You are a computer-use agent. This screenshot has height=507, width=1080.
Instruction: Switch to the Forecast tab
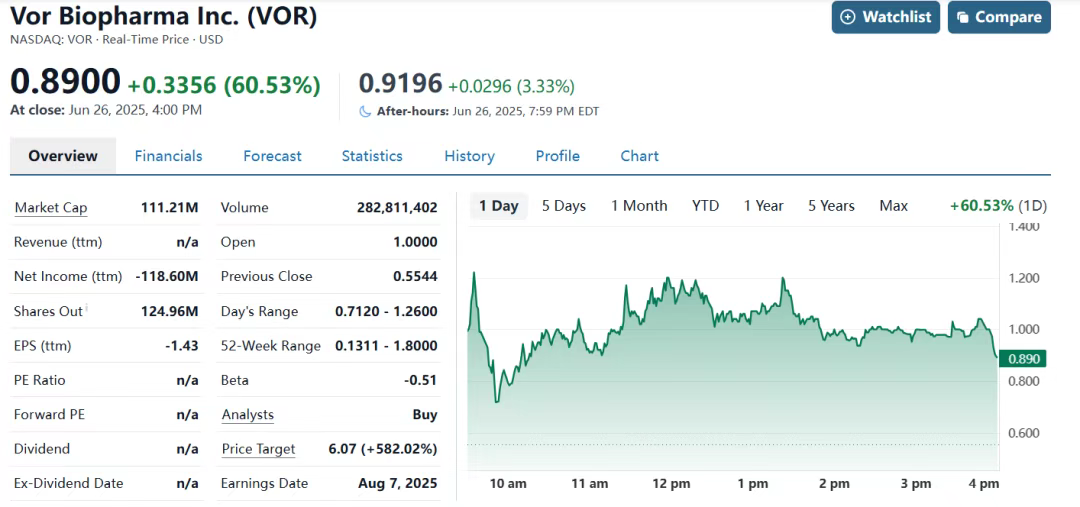pyautogui.click(x=272, y=156)
